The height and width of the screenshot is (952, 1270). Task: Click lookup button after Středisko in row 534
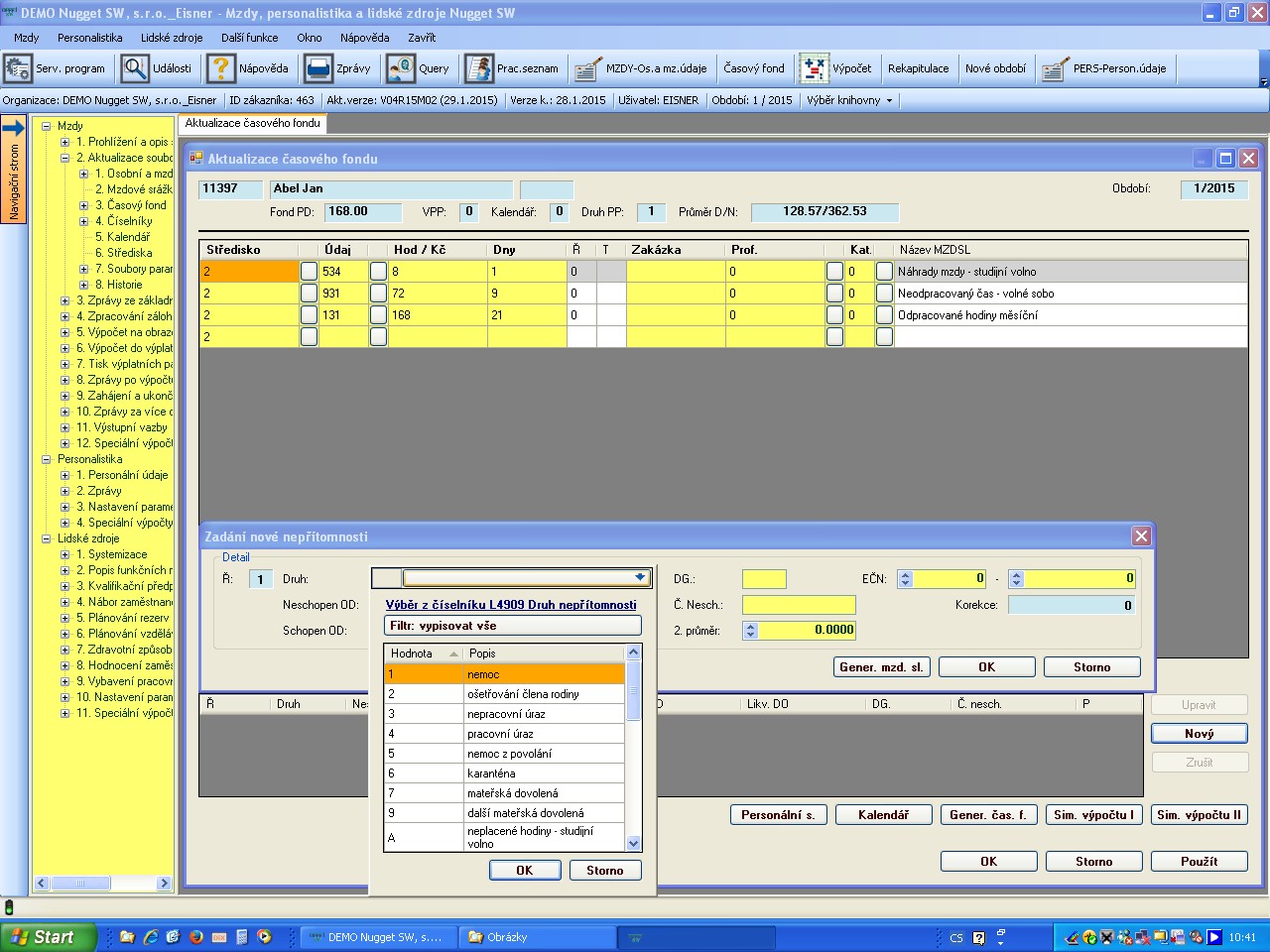(x=310, y=272)
